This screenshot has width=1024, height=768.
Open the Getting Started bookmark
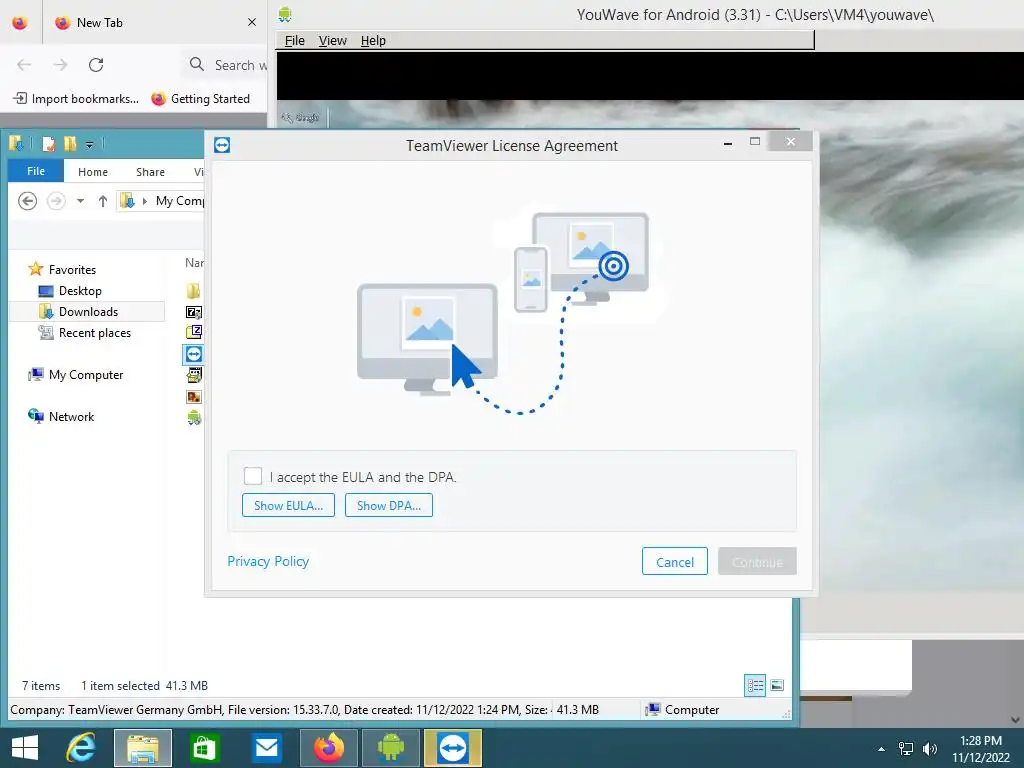(200, 99)
